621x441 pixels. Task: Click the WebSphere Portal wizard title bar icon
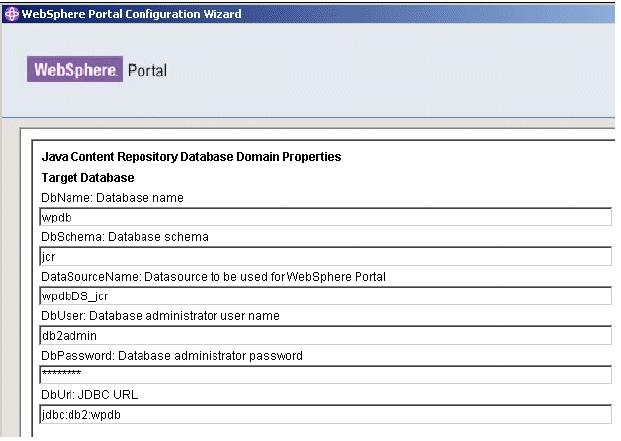coord(11,14)
